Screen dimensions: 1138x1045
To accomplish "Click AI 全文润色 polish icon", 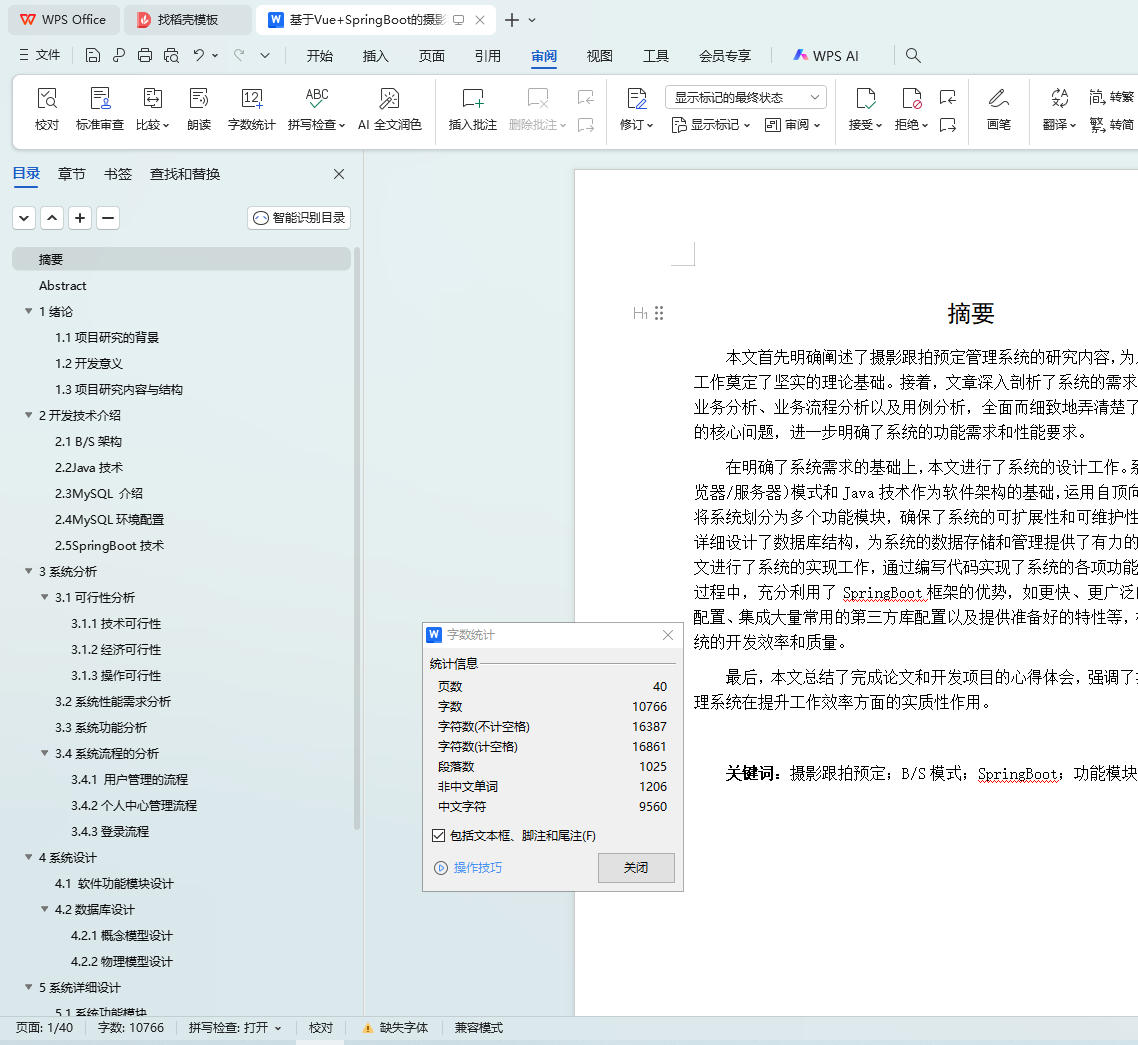I will [x=390, y=109].
